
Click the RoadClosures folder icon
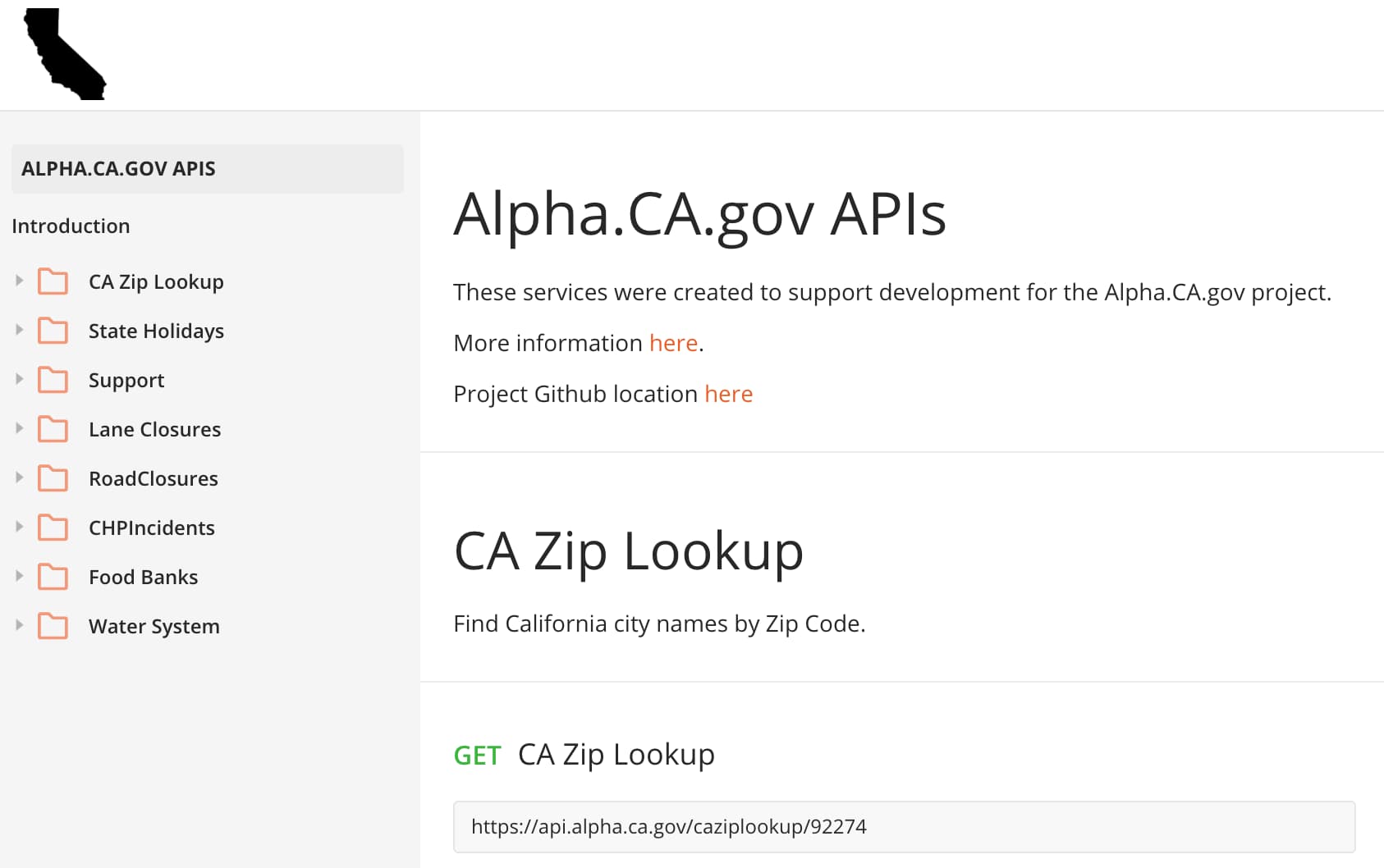(53, 478)
